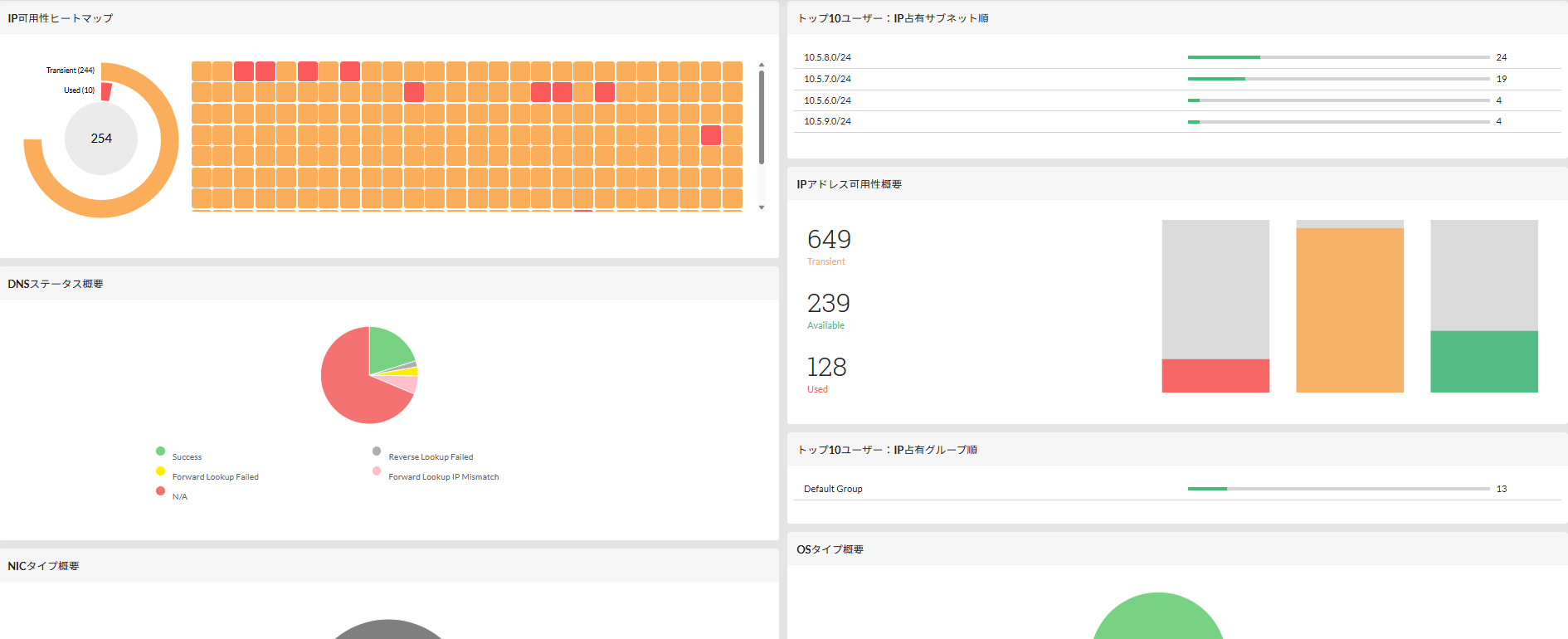
Task: Open the IP可用性ヒートマップ panel title
Action: coord(61,18)
